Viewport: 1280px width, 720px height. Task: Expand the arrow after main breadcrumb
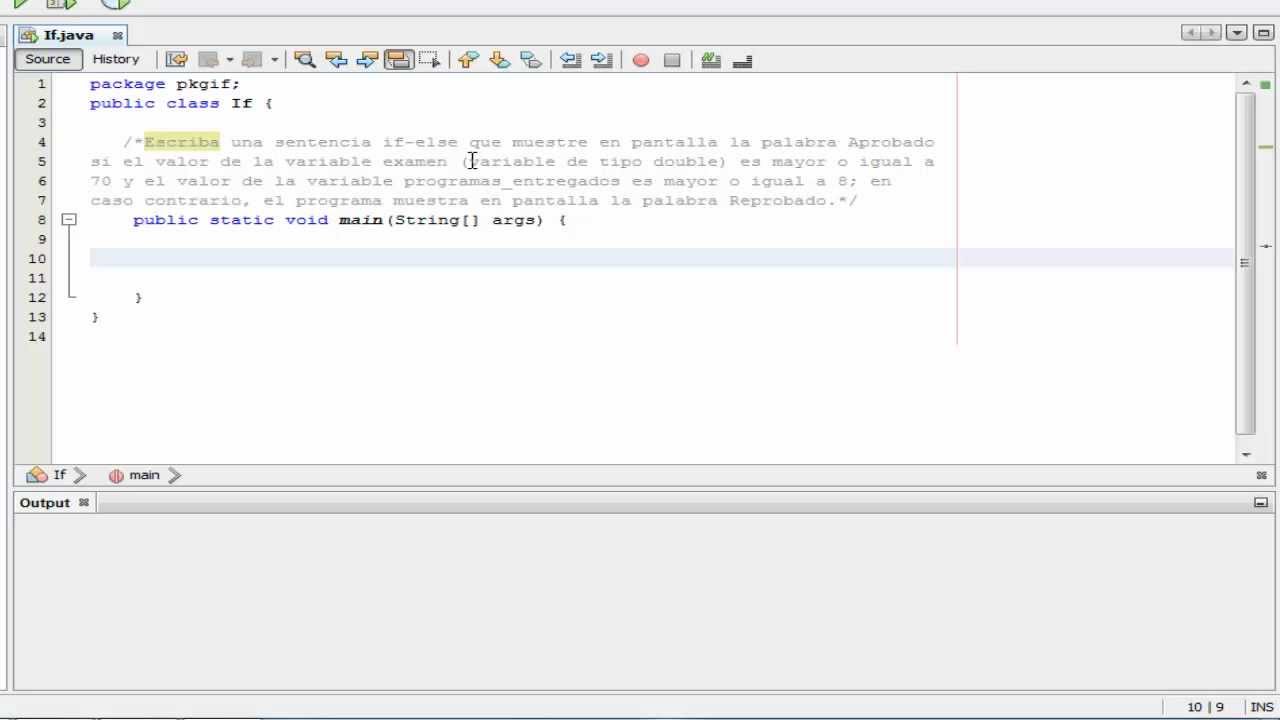pos(175,475)
